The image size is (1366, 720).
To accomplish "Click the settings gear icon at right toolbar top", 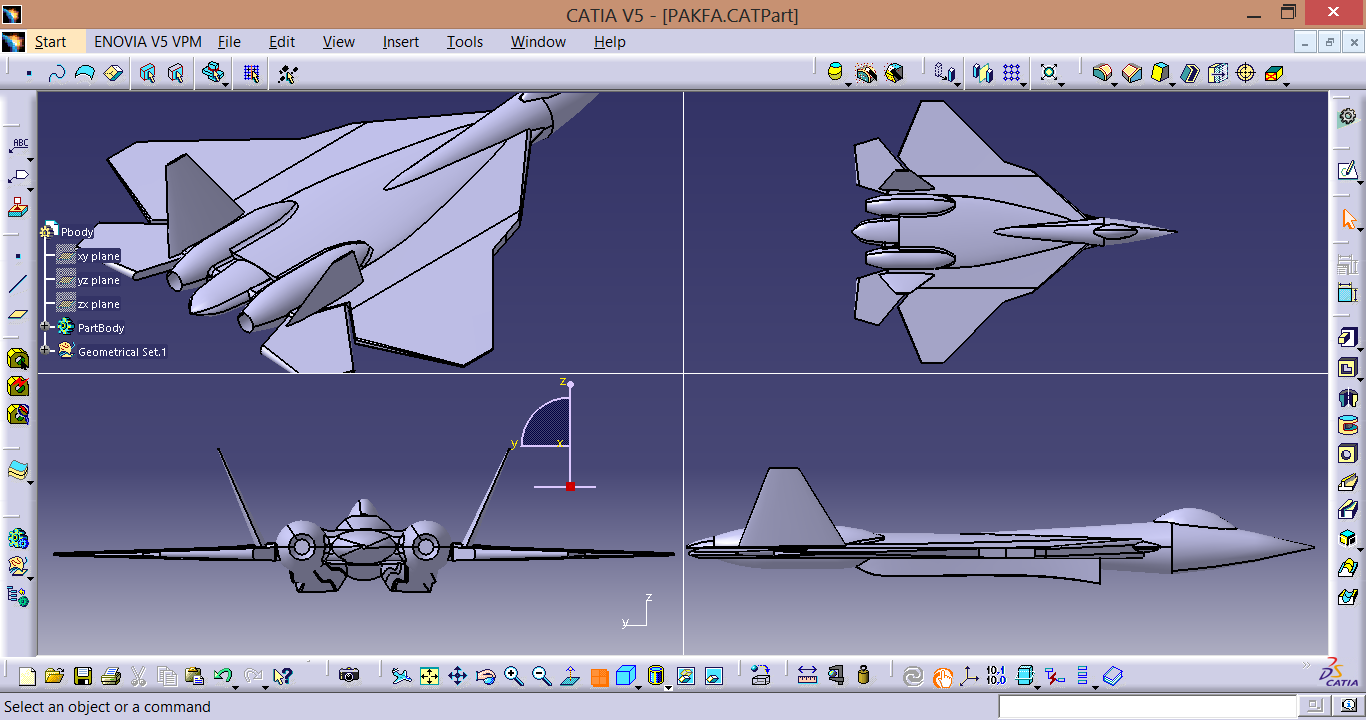I will (x=1347, y=117).
